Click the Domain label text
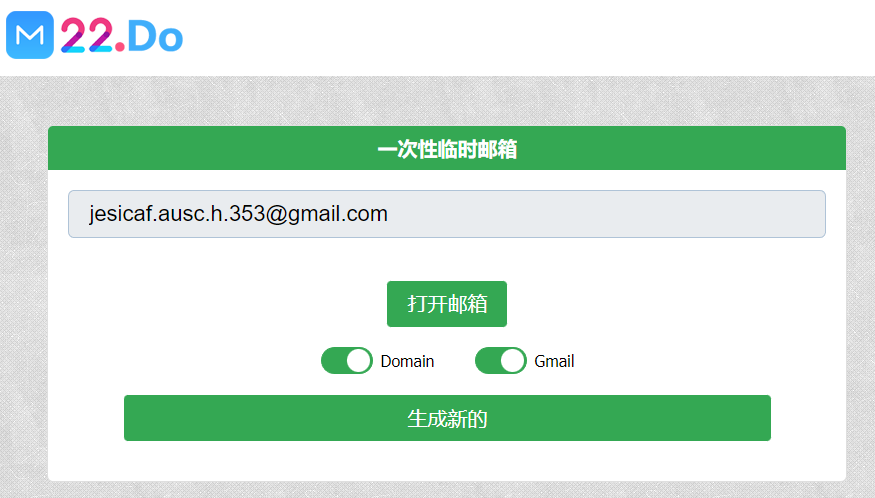This screenshot has height=498, width=875. tap(407, 361)
